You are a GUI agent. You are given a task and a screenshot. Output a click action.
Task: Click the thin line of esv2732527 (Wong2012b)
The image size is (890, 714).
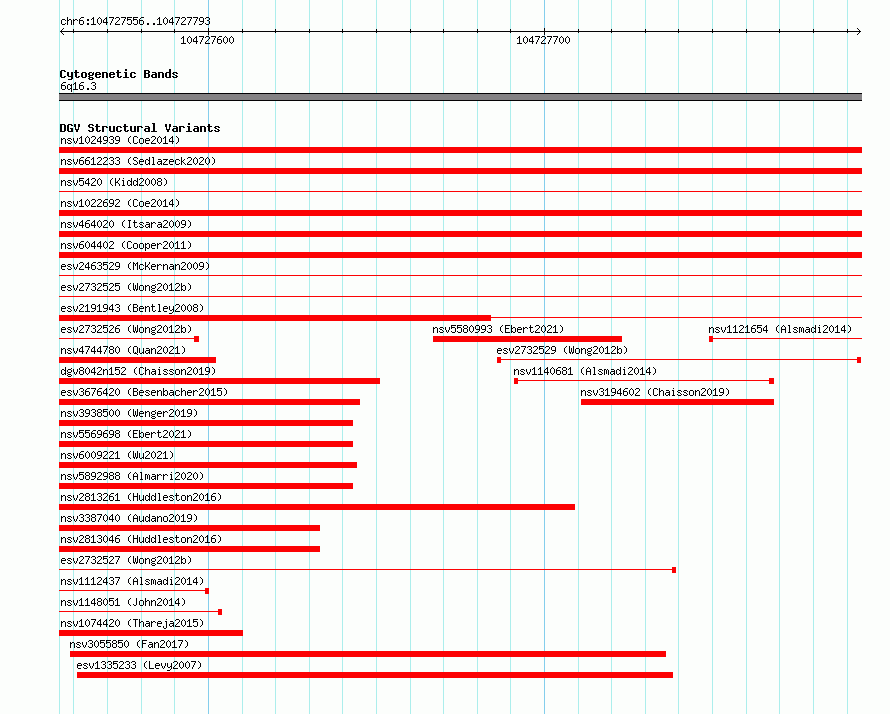point(367,569)
